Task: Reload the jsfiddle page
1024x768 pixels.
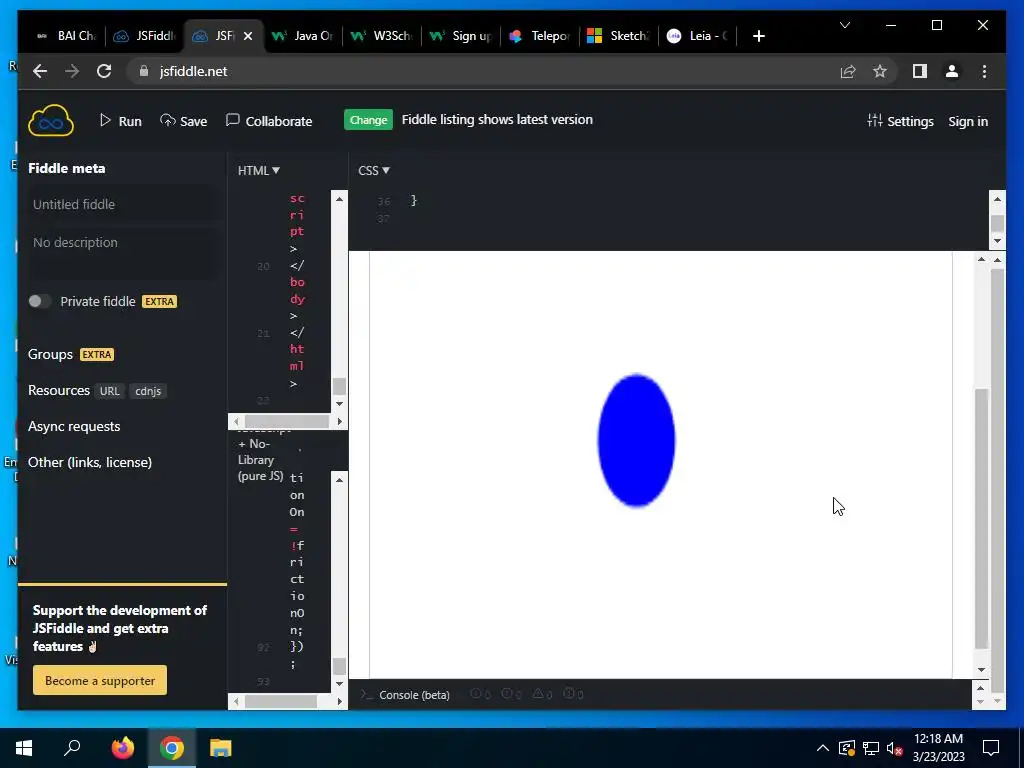Action: (x=104, y=71)
